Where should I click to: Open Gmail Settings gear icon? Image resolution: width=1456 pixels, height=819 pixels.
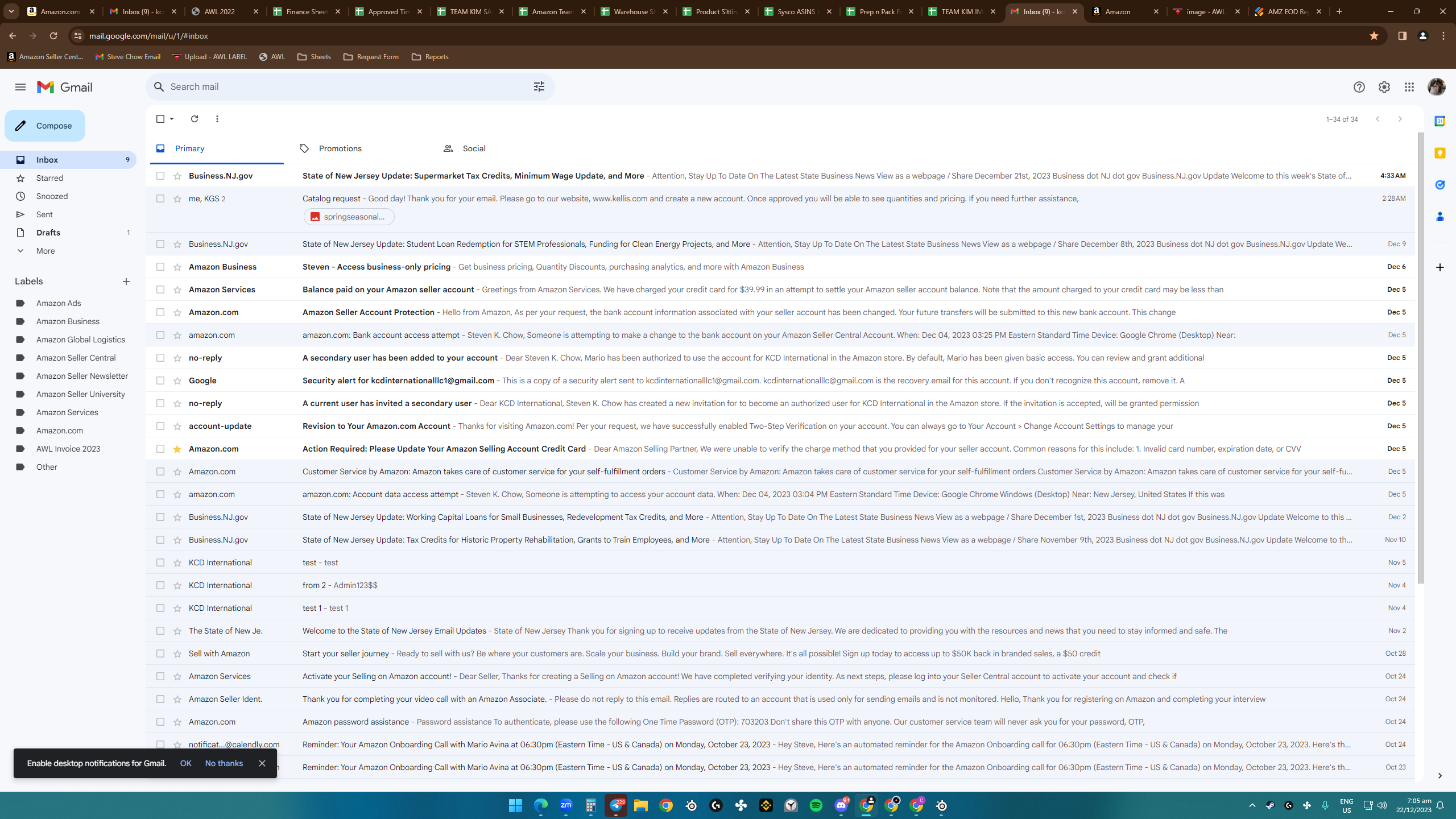[1384, 87]
